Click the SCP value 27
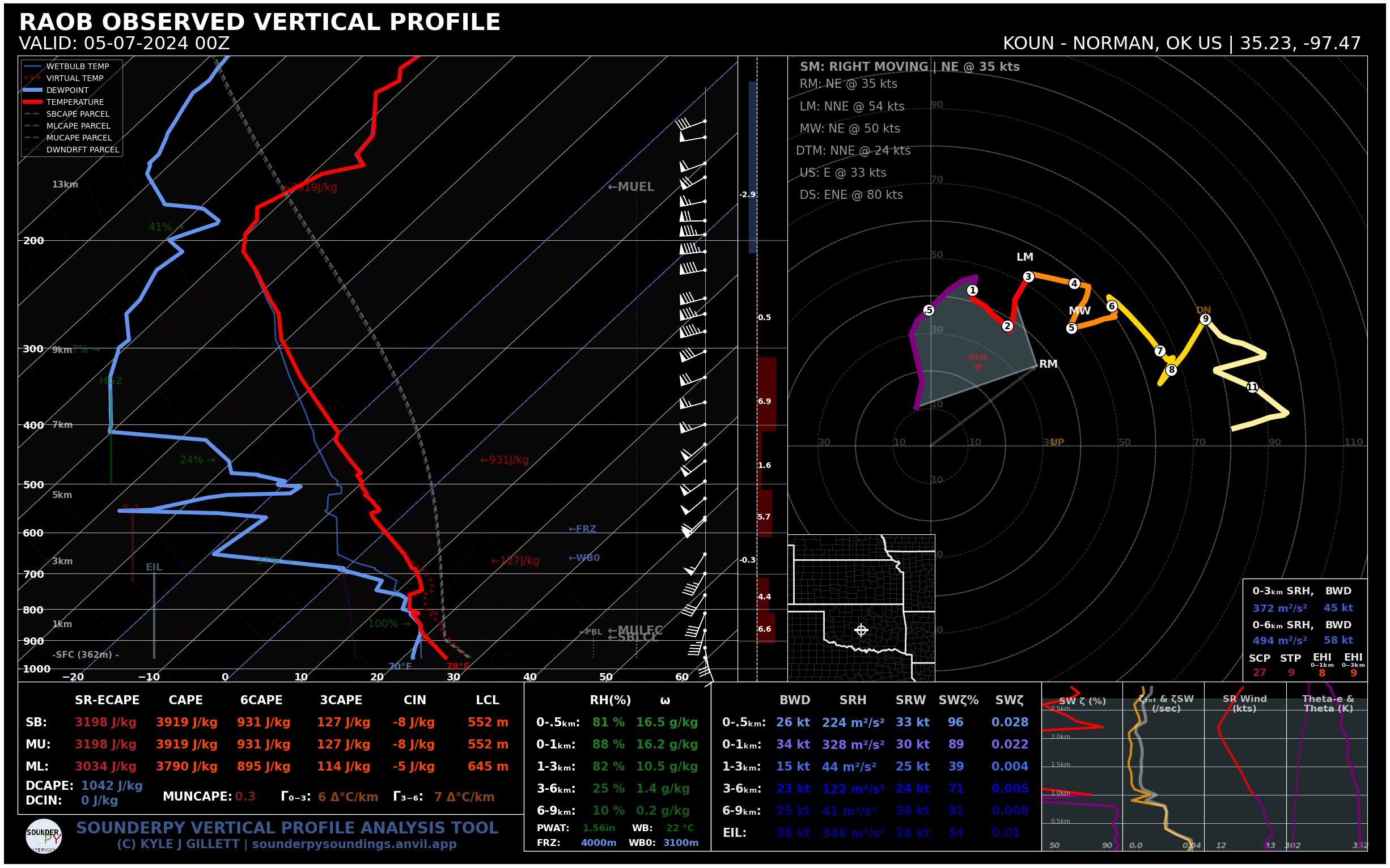This screenshot has height=868, width=1390. tap(1260, 673)
